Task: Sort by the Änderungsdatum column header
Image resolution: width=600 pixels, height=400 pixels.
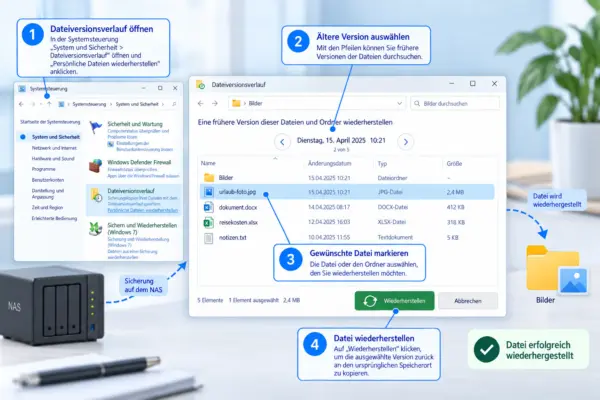Action: [329, 163]
